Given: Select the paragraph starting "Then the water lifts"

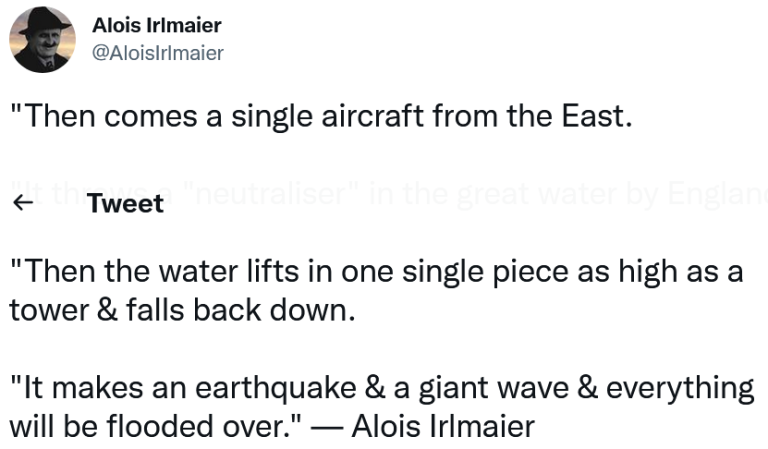Looking at the screenshot, I should 376,291.
